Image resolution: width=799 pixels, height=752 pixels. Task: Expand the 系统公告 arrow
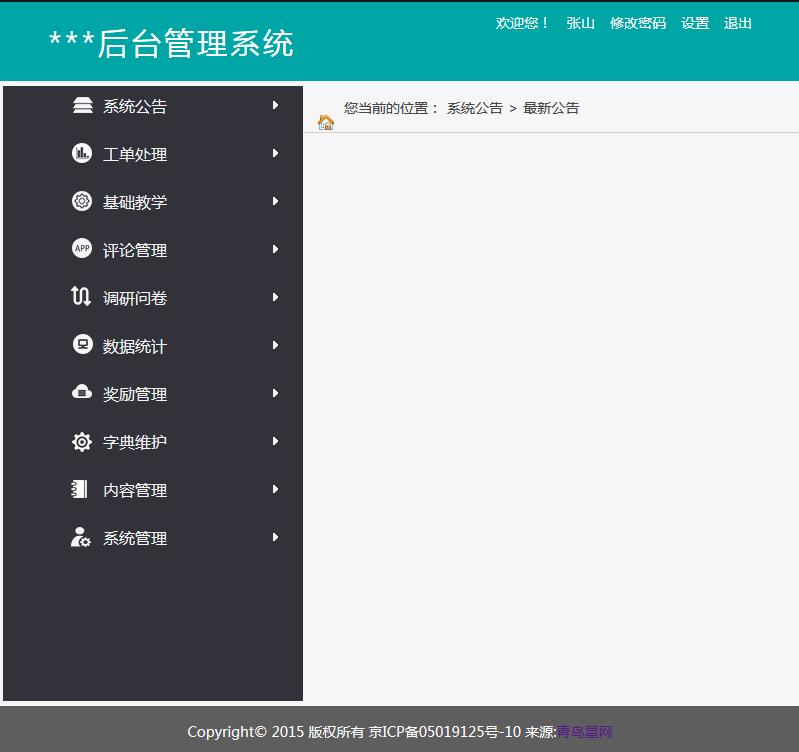click(275, 105)
